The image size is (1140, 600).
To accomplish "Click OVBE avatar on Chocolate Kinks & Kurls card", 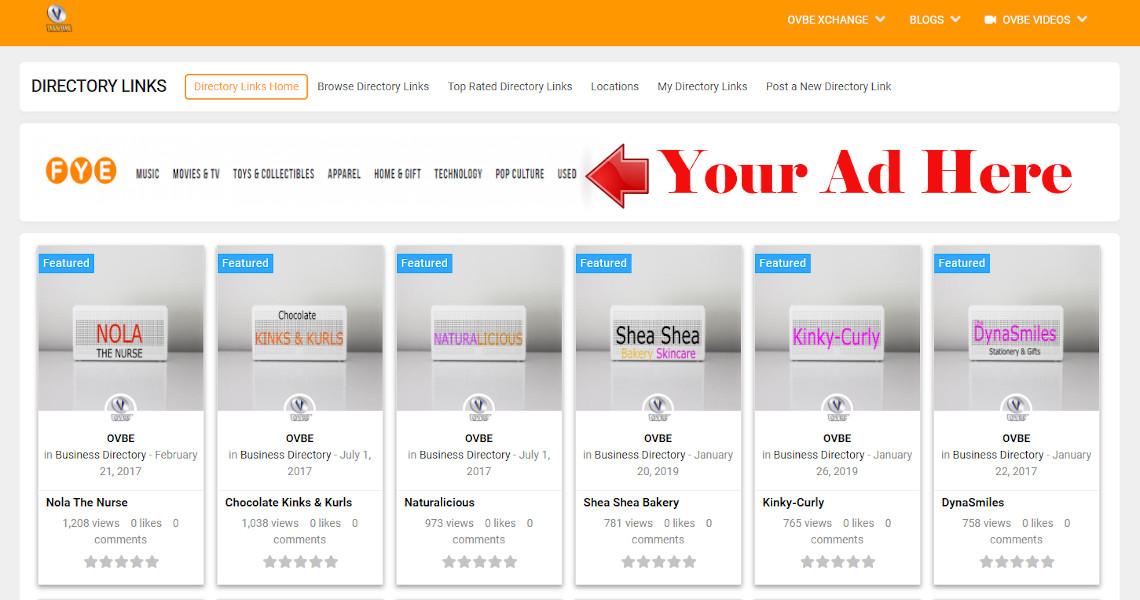I will pyautogui.click(x=300, y=408).
